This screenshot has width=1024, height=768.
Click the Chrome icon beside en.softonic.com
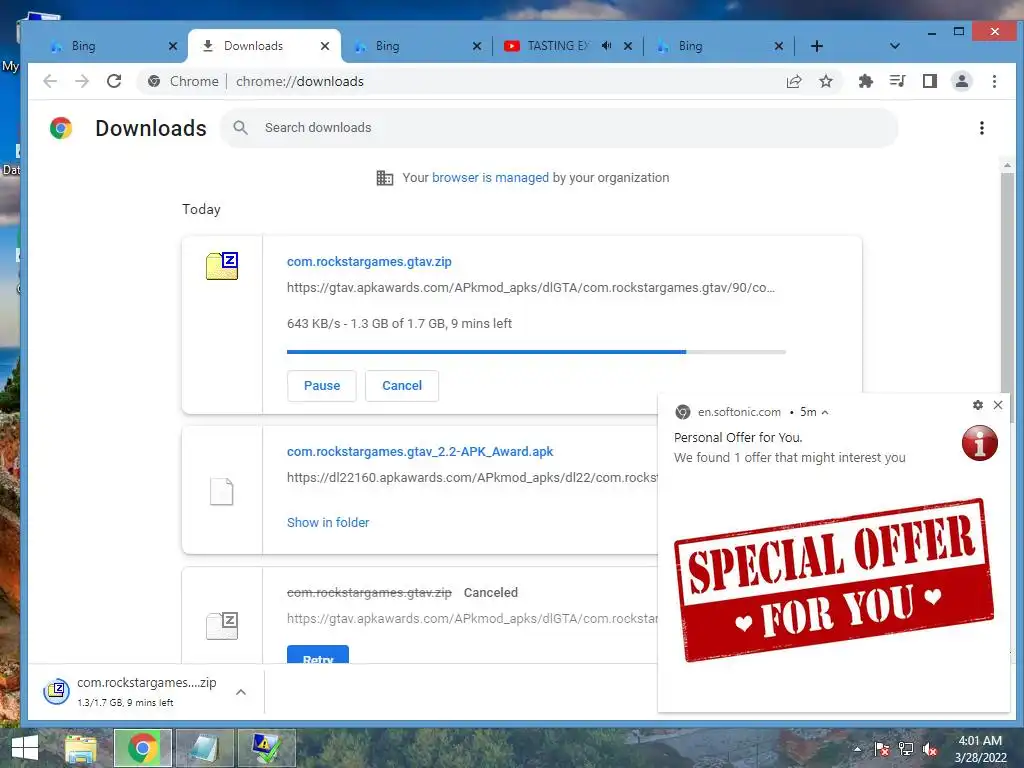683,412
